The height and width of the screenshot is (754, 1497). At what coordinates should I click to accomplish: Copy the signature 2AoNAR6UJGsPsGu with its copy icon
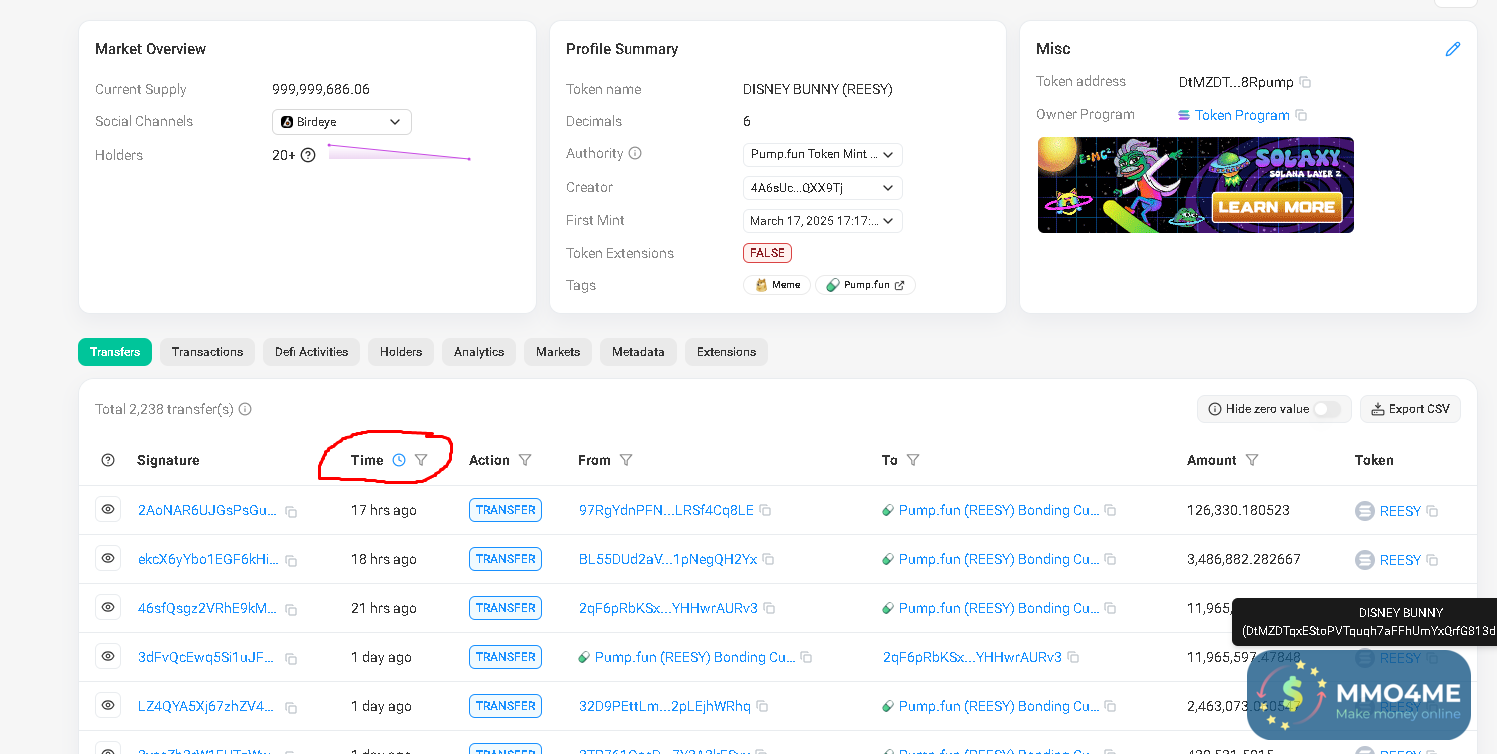point(291,512)
